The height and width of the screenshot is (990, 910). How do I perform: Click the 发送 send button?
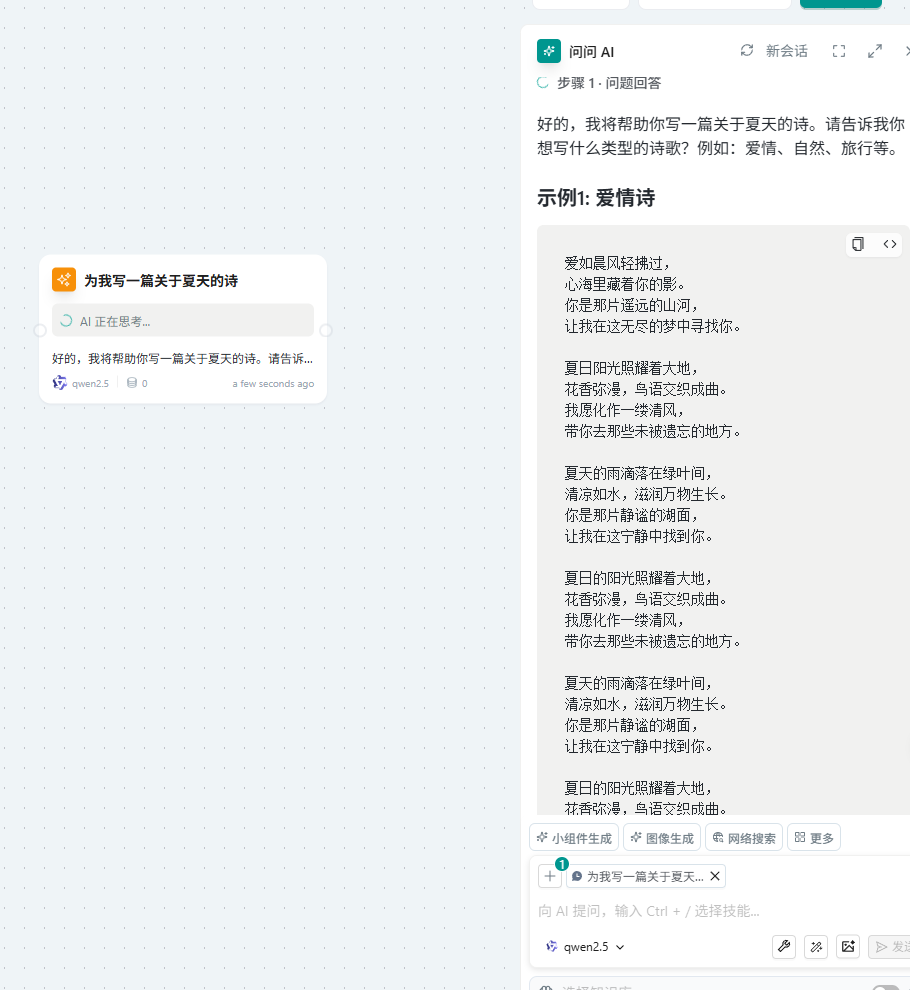click(x=890, y=946)
